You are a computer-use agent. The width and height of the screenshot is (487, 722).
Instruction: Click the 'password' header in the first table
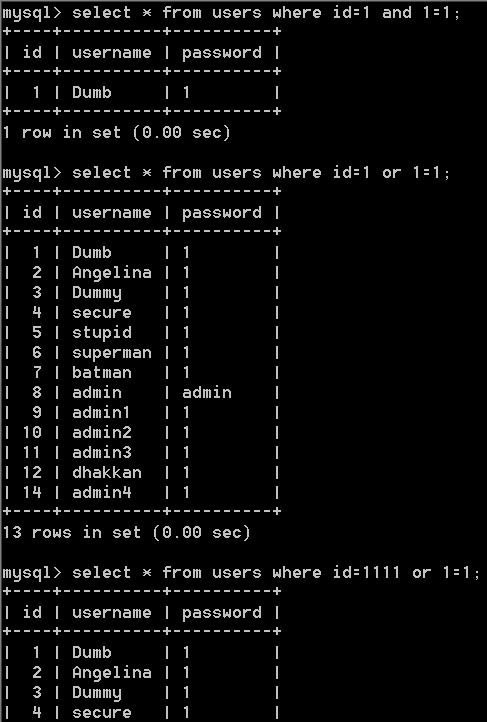coord(222,53)
